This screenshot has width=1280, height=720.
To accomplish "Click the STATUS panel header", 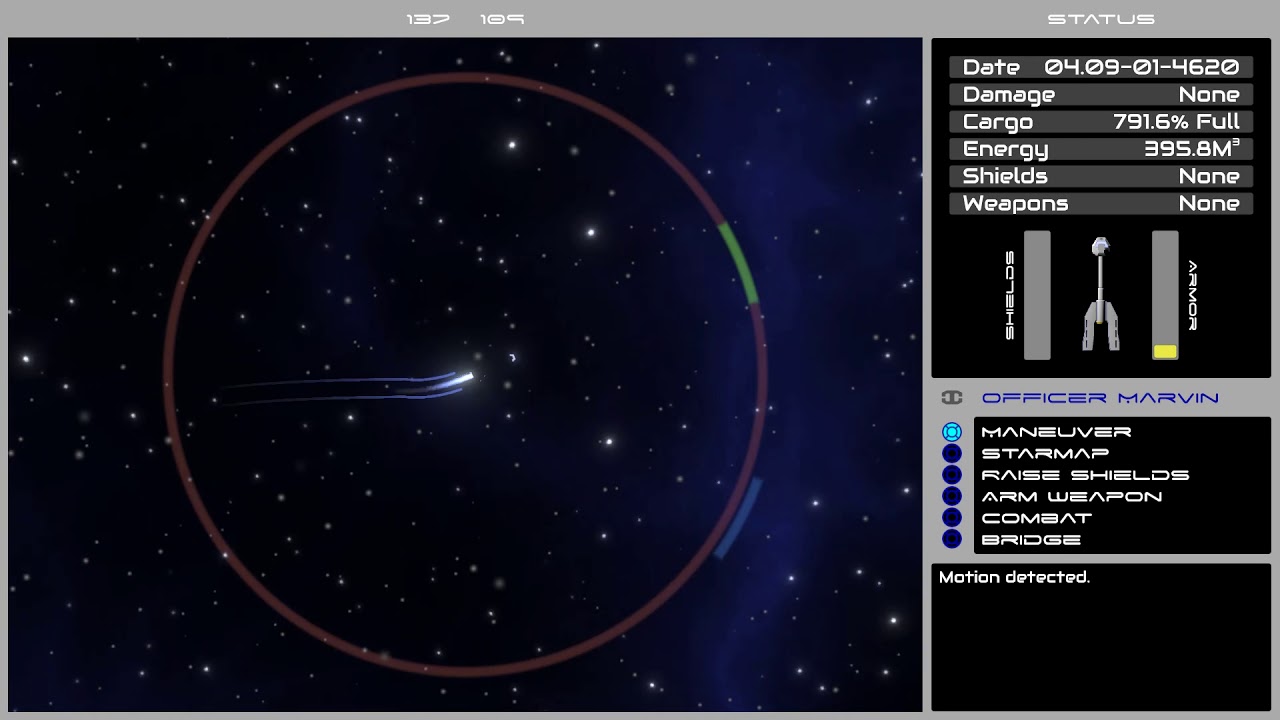I will 1101,19.
